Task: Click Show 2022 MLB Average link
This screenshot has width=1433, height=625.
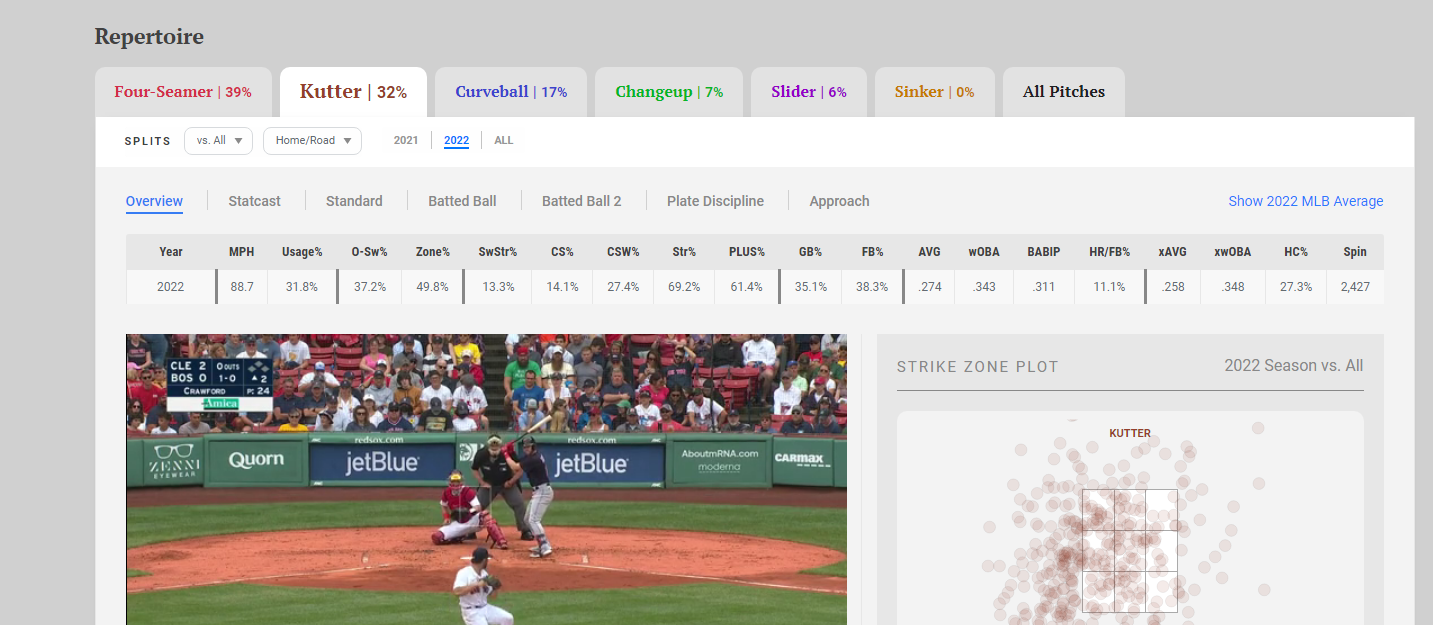Action: [x=1306, y=201]
